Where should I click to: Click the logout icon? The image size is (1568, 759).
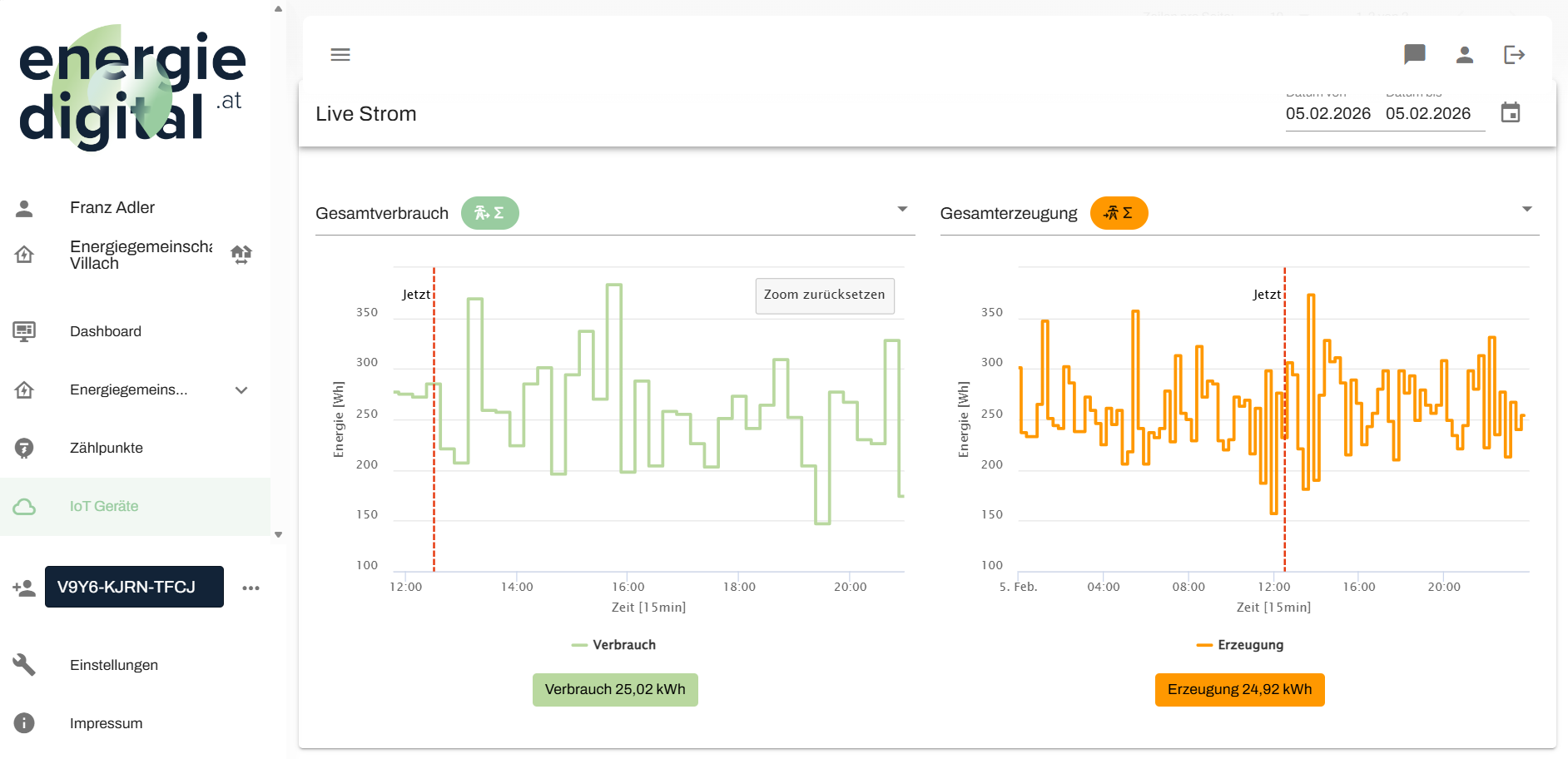1514,55
